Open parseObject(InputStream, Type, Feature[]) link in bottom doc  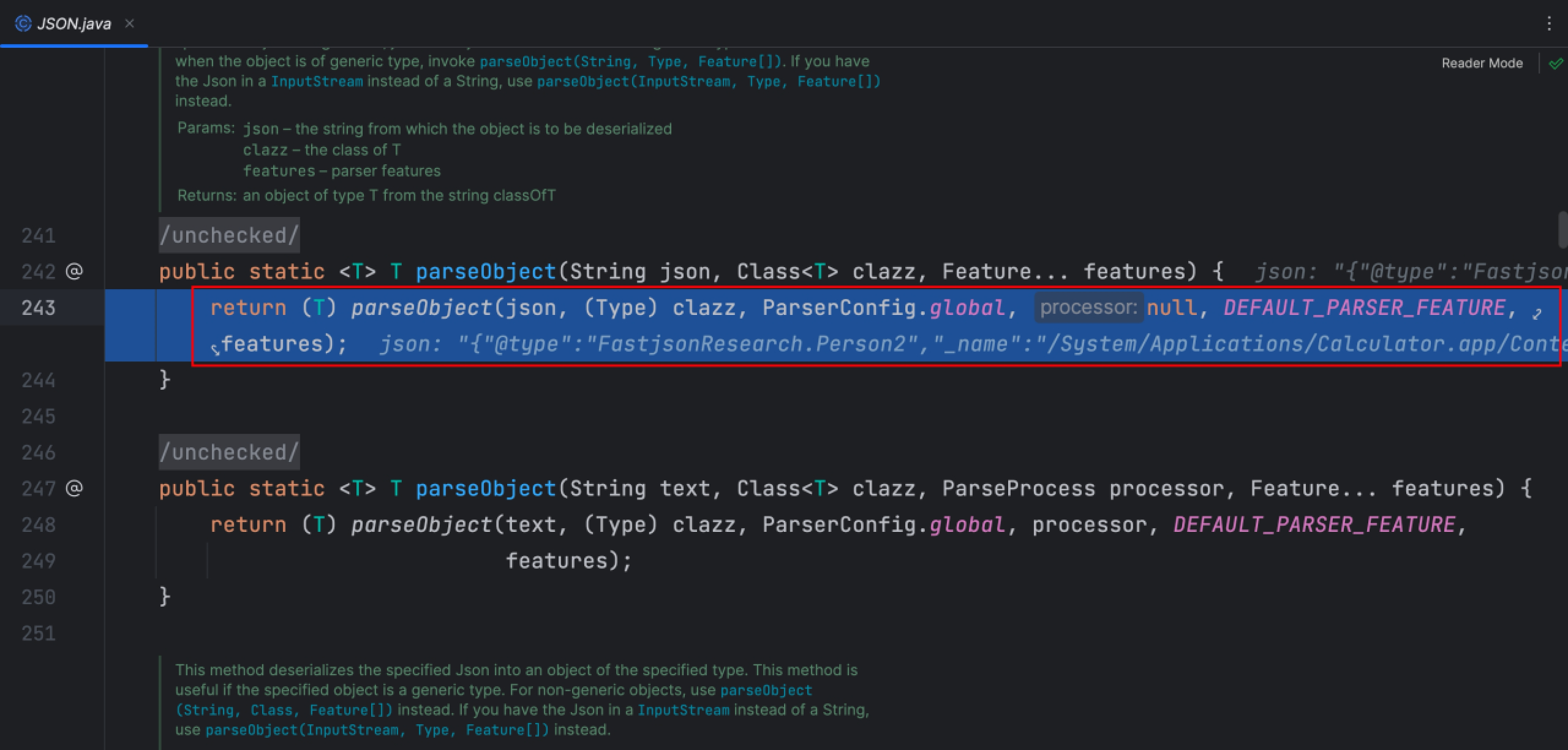click(377, 730)
